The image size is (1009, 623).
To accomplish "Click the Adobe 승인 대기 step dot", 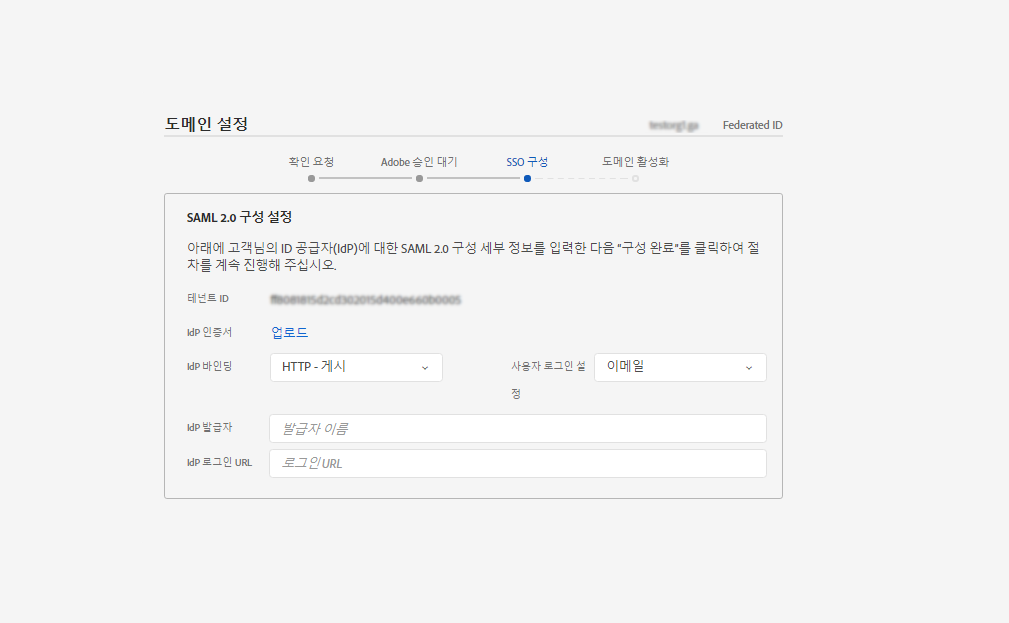I will pyautogui.click(x=419, y=178).
